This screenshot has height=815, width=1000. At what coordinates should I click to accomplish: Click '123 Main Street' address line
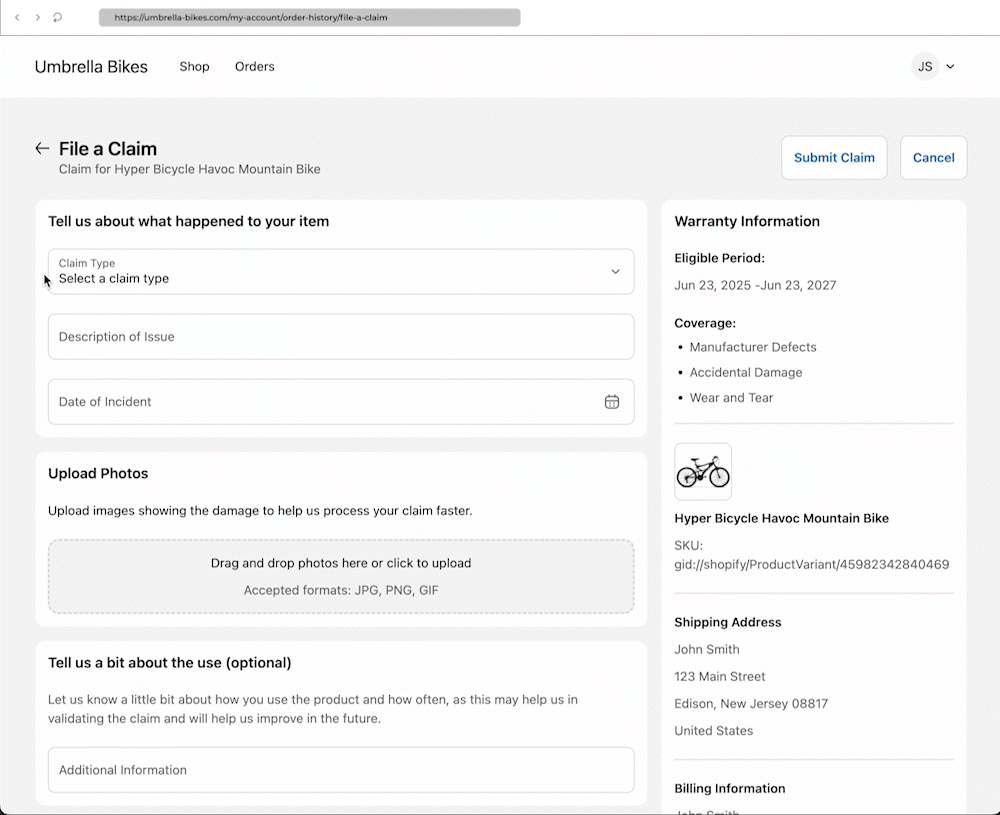[x=719, y=677]
